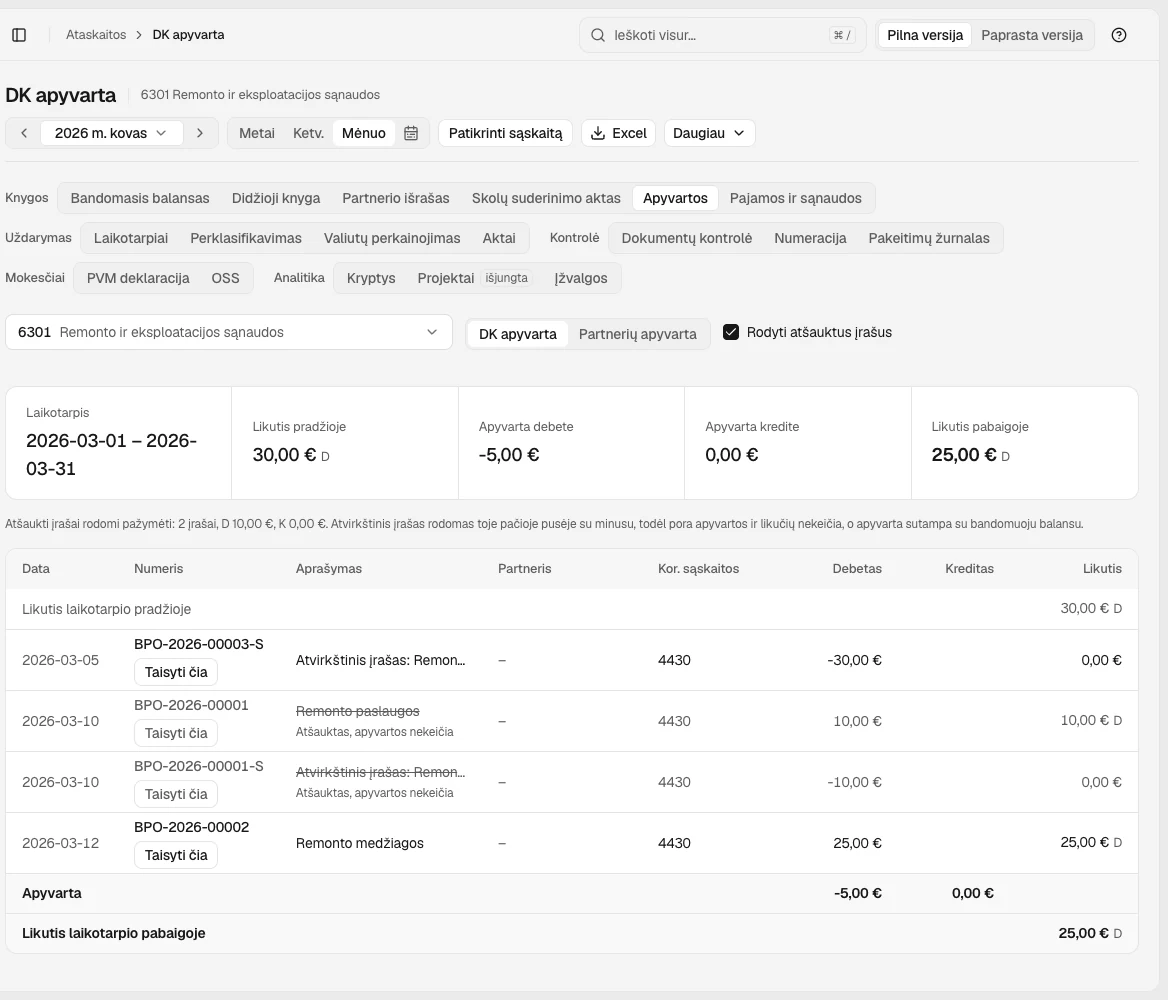
Task: Open Skolų suderinimo aktas tab
Action: pos(546,198)
